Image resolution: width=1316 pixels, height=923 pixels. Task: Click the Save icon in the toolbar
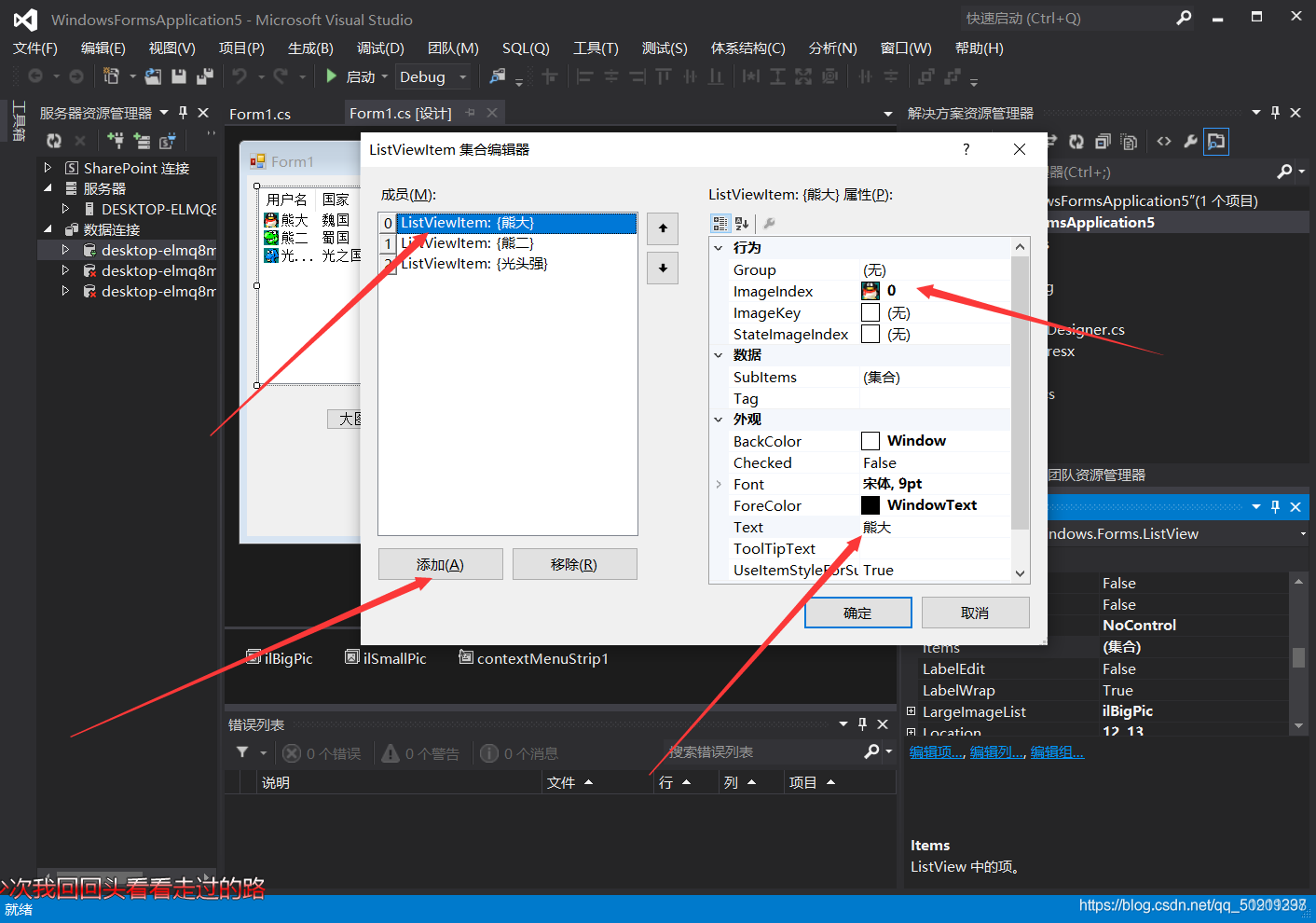[179, 76]
